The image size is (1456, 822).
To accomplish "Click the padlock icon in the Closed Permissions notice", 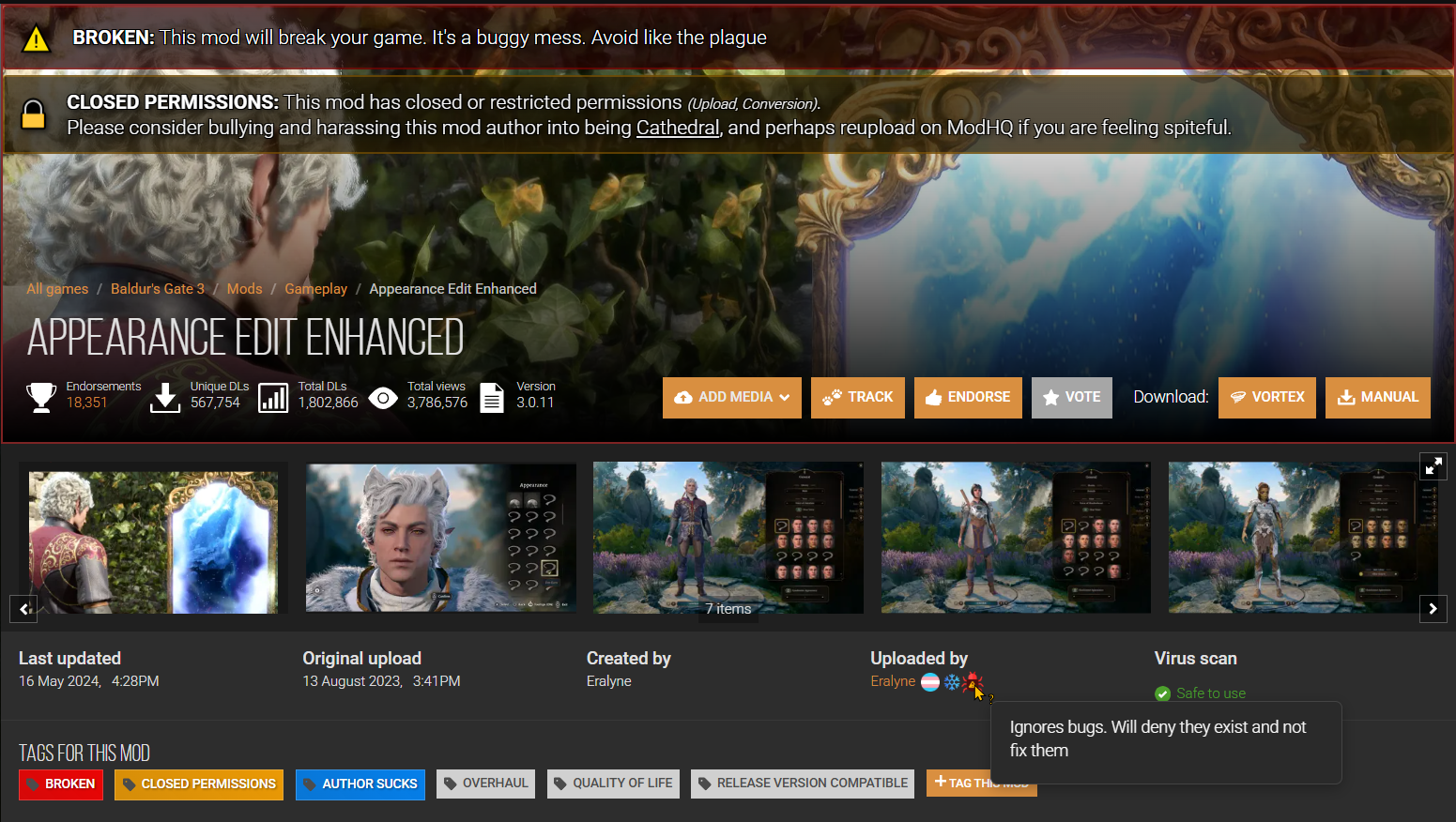I will [33, 114].
